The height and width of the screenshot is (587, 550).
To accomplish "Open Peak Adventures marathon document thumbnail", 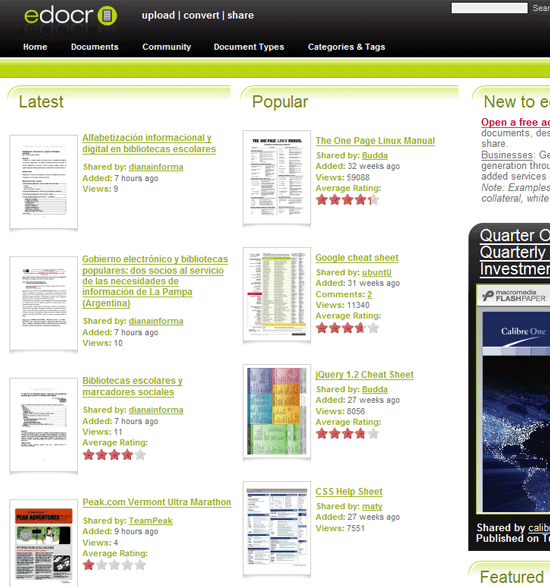I will (x=43, y=543).
